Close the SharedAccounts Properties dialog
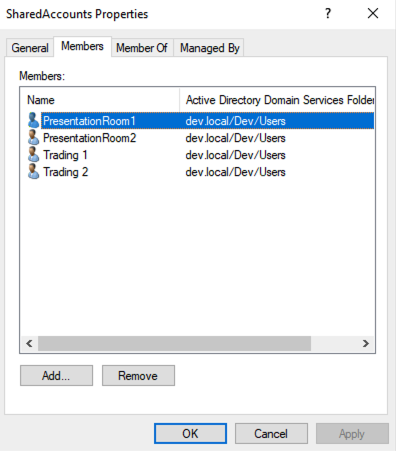The width and height of the screenshot is (396, 451). (x=373, y=13)
